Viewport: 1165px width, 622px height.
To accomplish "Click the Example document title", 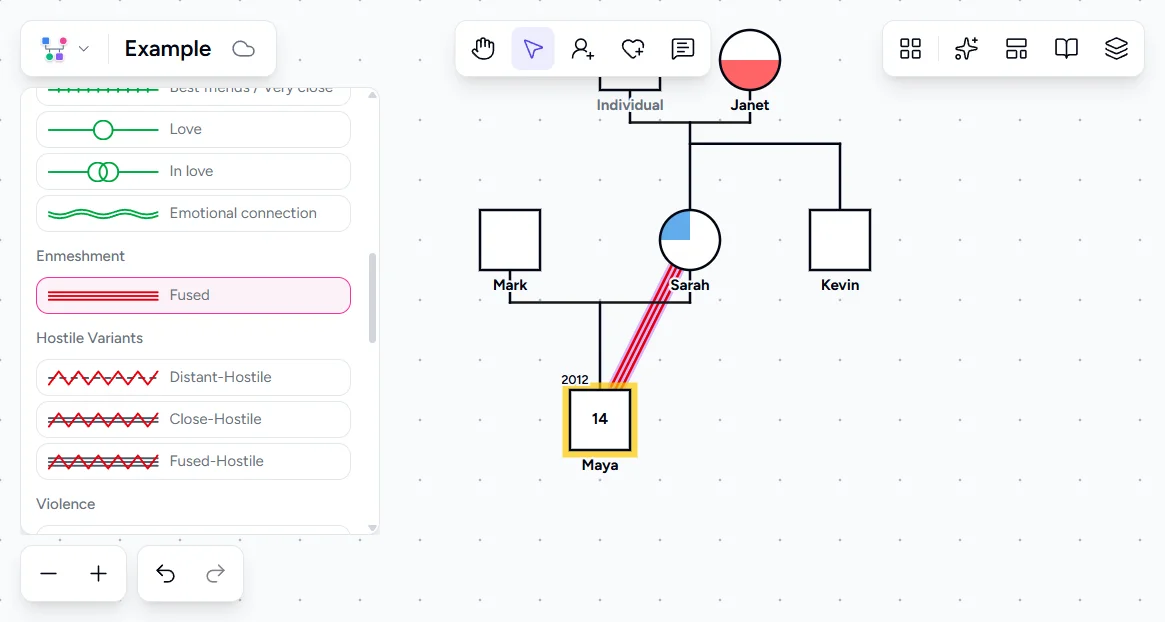I will (168, 49).
